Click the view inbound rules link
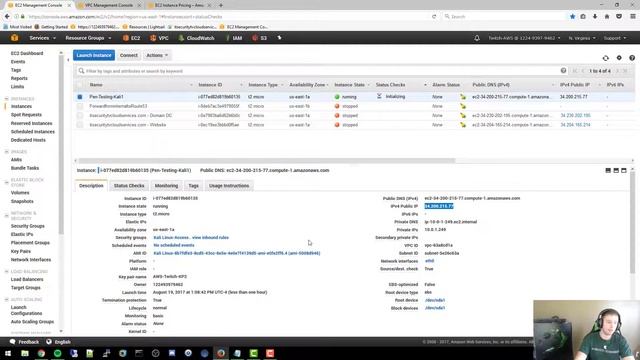640x360 pixels. click(210, 238)
